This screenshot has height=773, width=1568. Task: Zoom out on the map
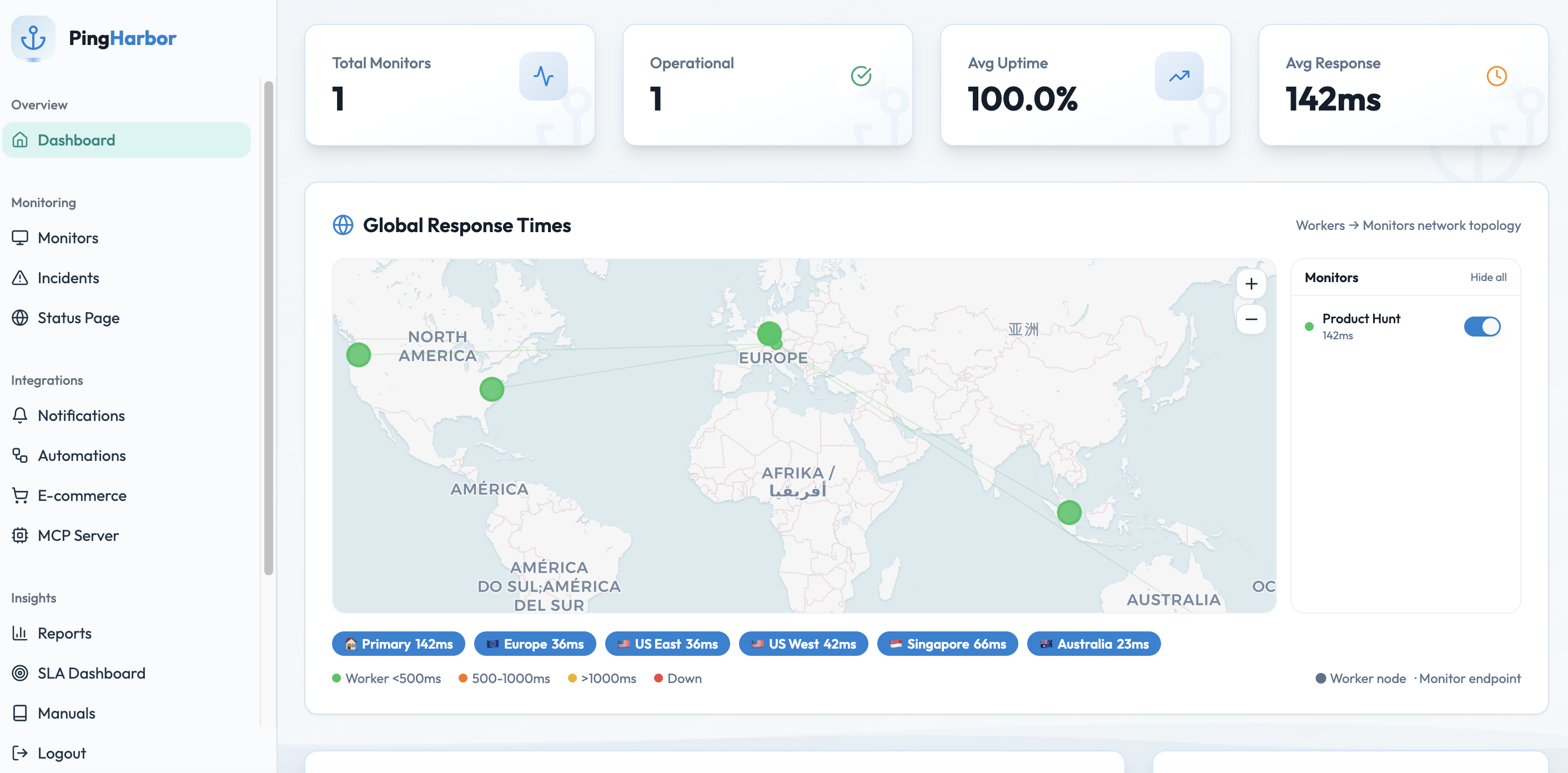click(1251, 319)
